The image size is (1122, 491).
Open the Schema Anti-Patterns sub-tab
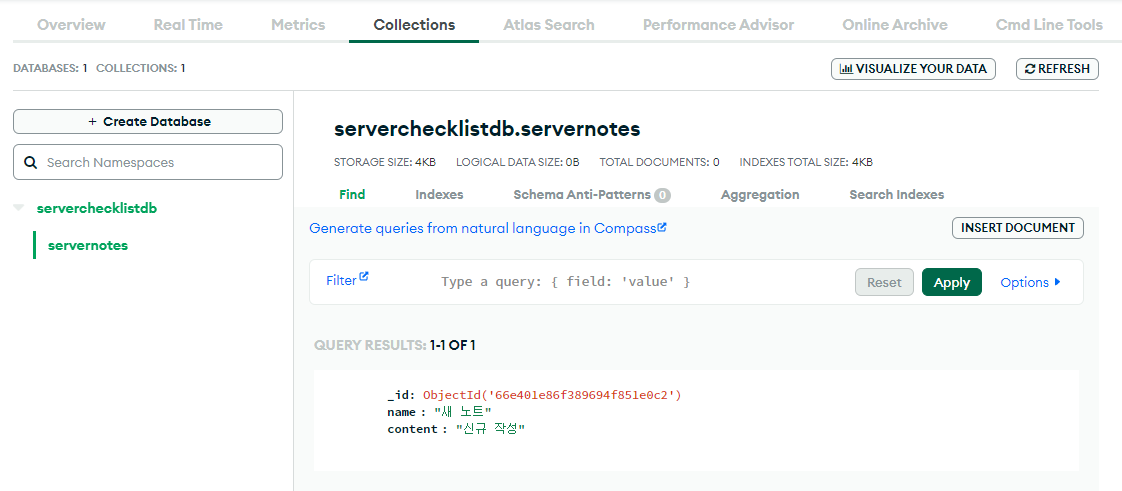(582, 195)
